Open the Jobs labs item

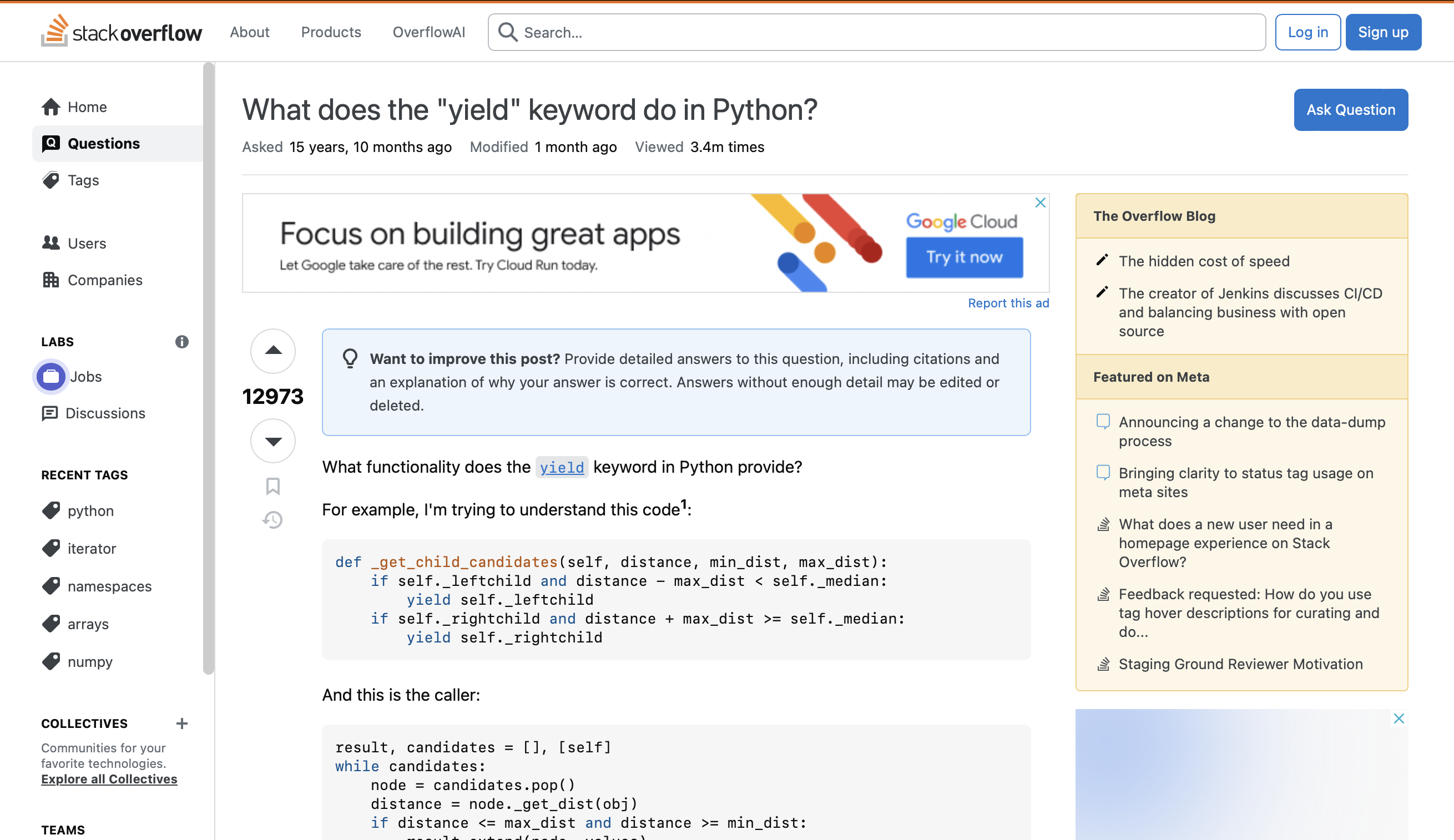pyautogui.click(x=85, y=377)
